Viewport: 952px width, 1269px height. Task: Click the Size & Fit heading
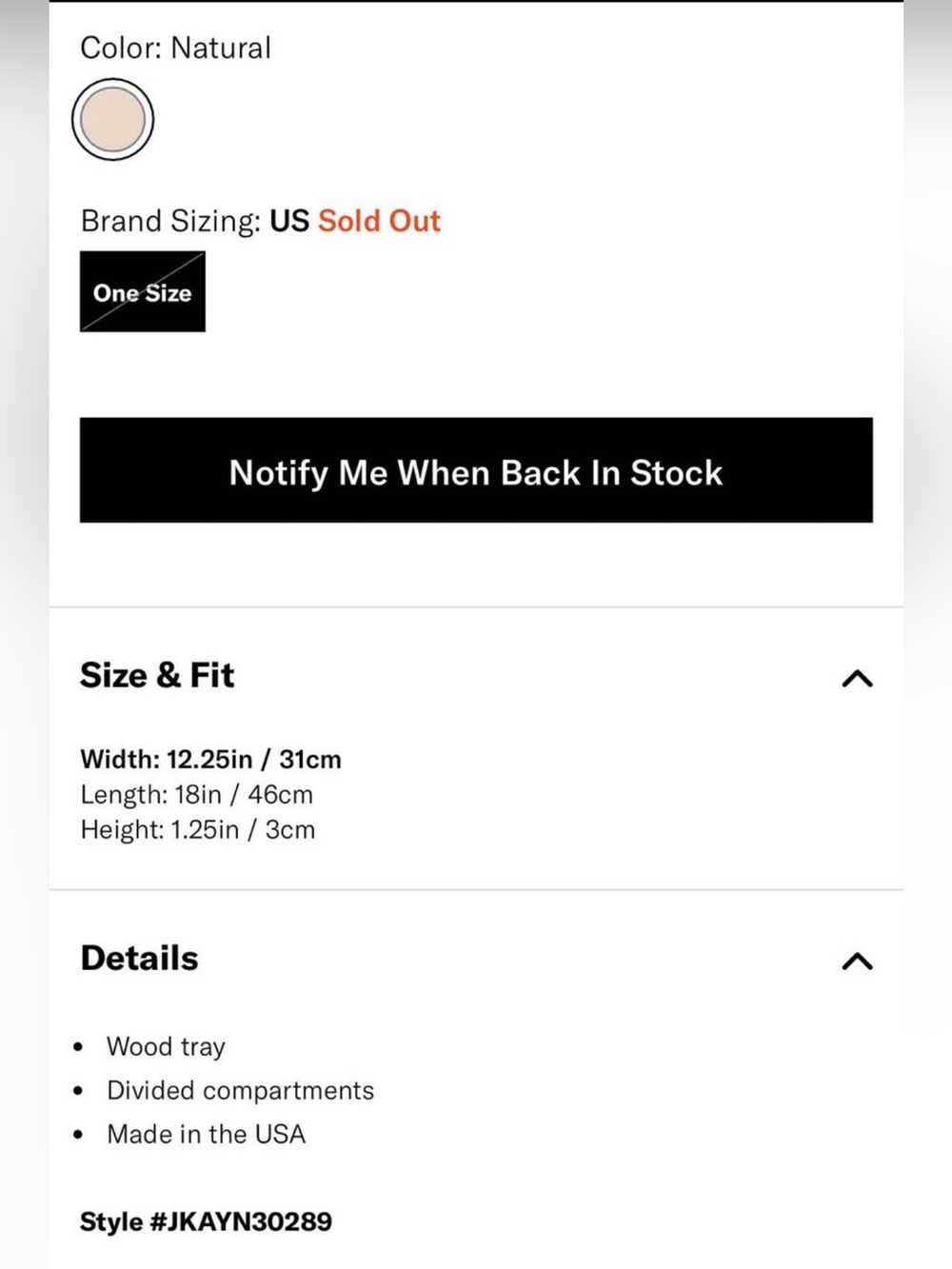(157, 675)
